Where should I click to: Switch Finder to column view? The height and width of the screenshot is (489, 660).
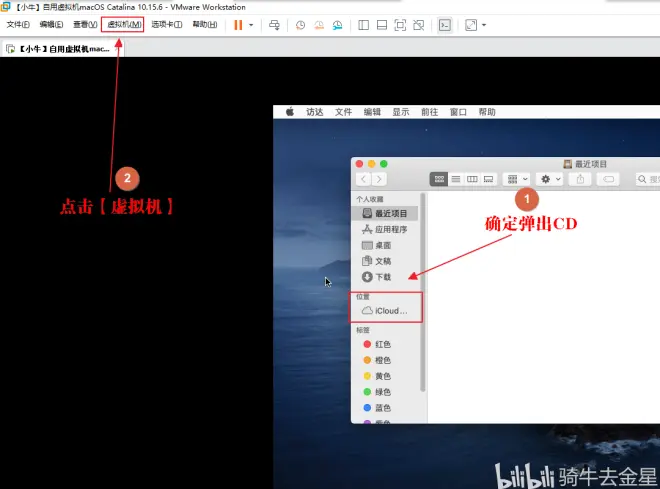472,179
